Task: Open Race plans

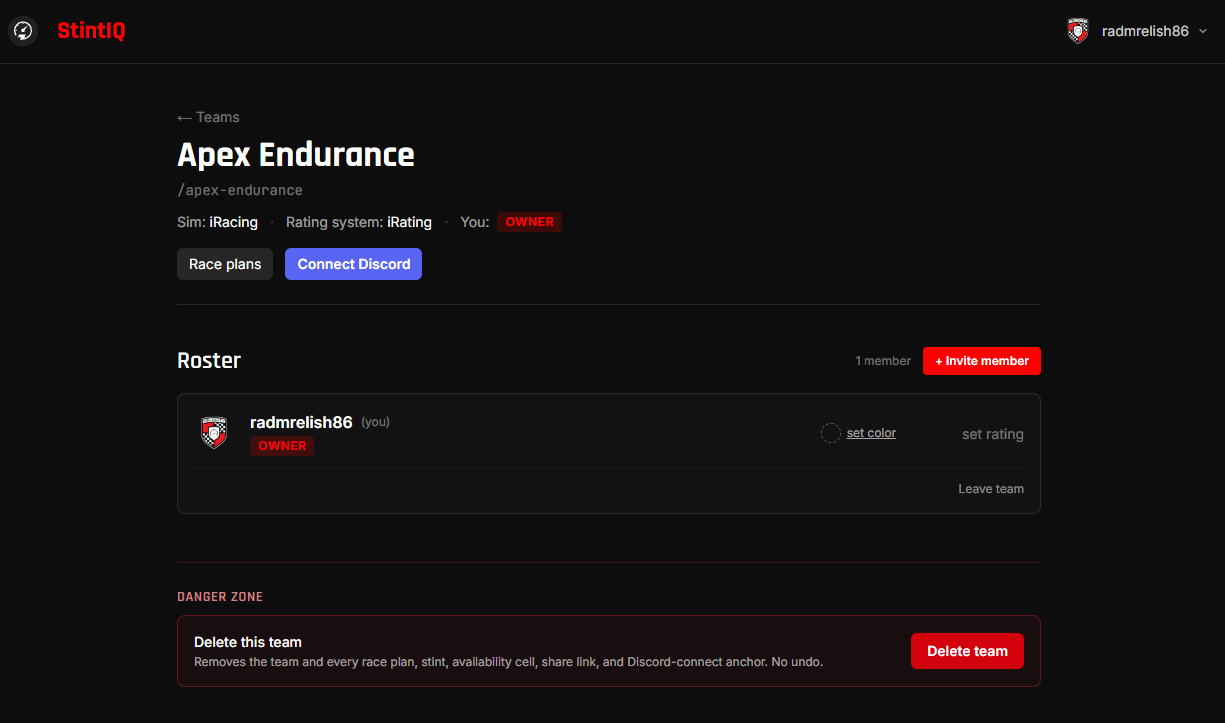Action: 225,264
